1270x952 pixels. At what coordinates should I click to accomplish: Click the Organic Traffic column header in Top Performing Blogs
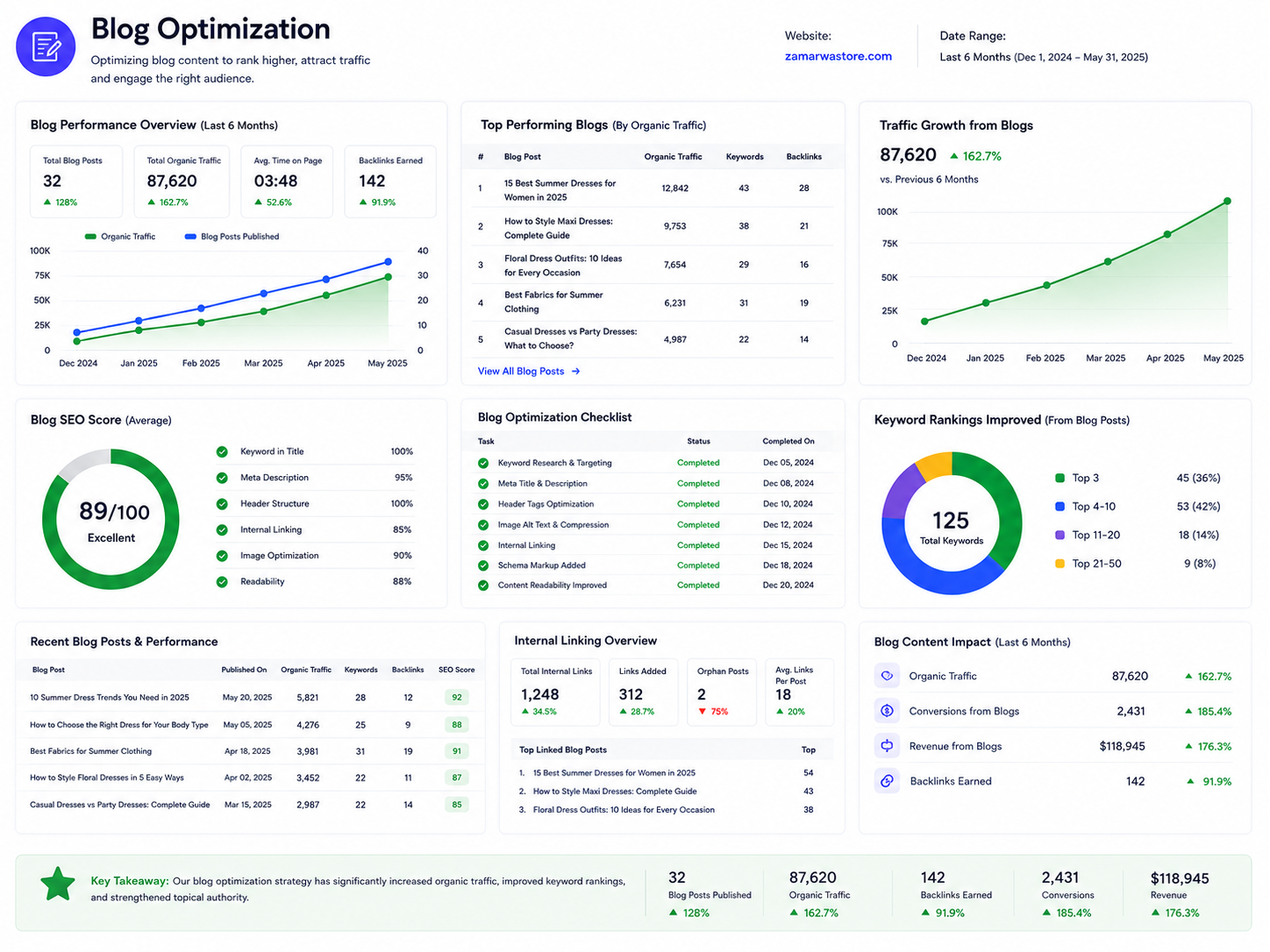[673, 157]
